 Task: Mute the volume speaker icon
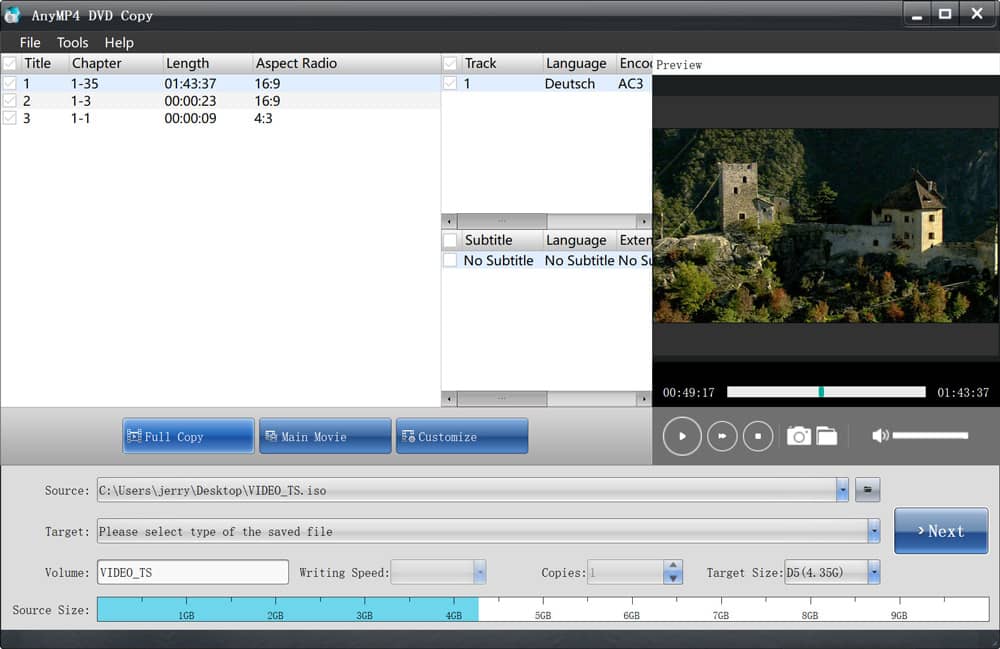879,436
